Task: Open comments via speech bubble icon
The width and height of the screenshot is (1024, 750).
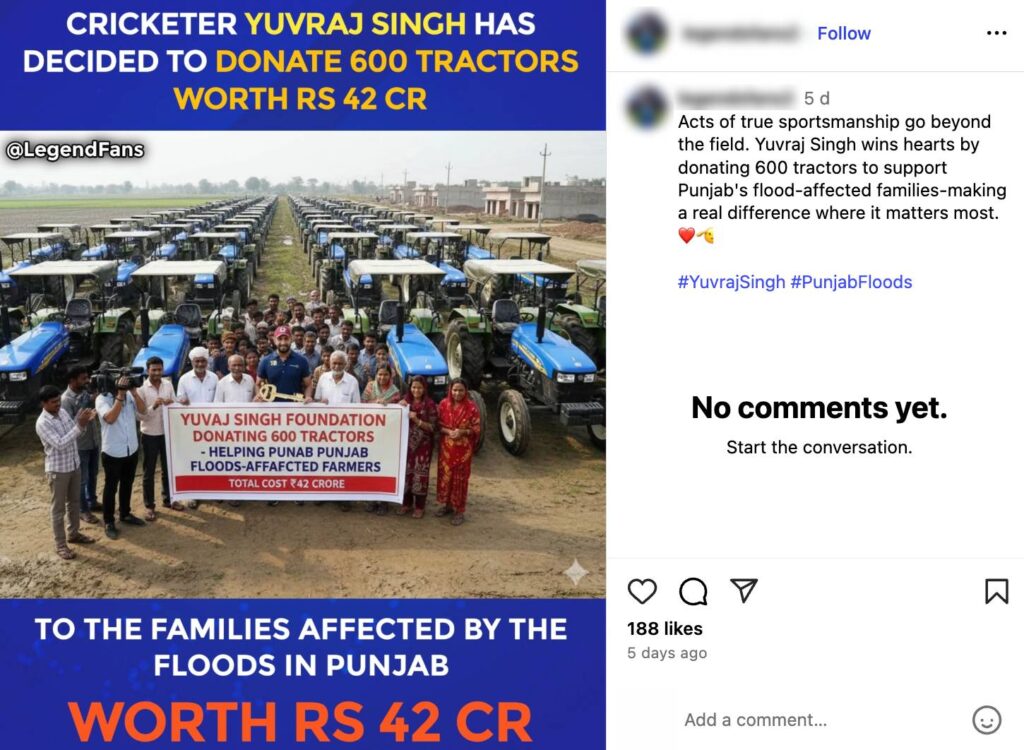Action: click(x=693, y=591)
